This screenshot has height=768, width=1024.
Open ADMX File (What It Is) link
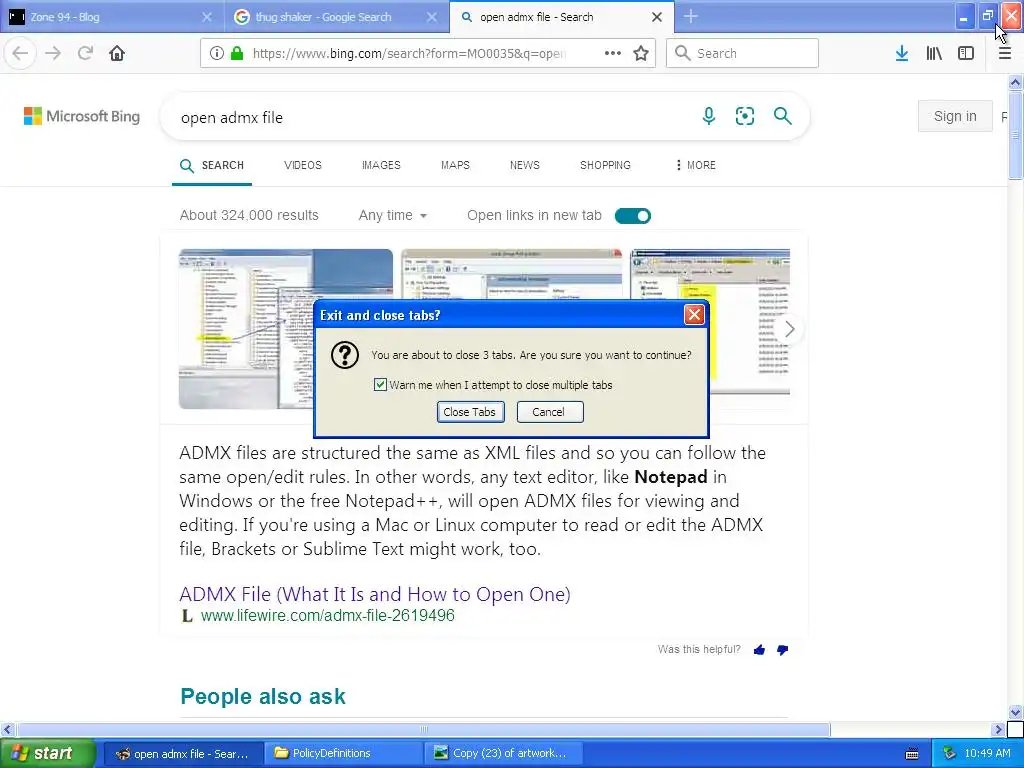375,594
